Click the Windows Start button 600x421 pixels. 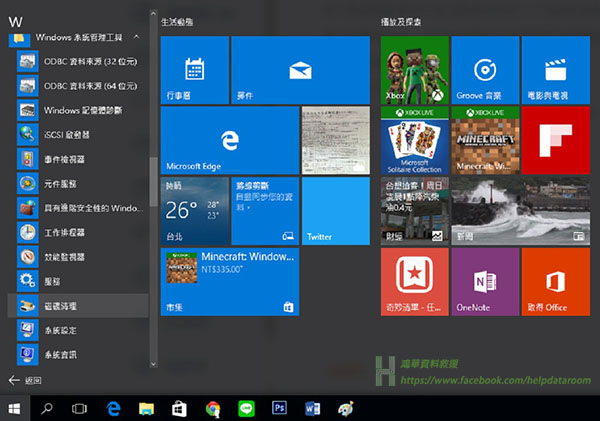pyautogui.click(x=15, y=408)
